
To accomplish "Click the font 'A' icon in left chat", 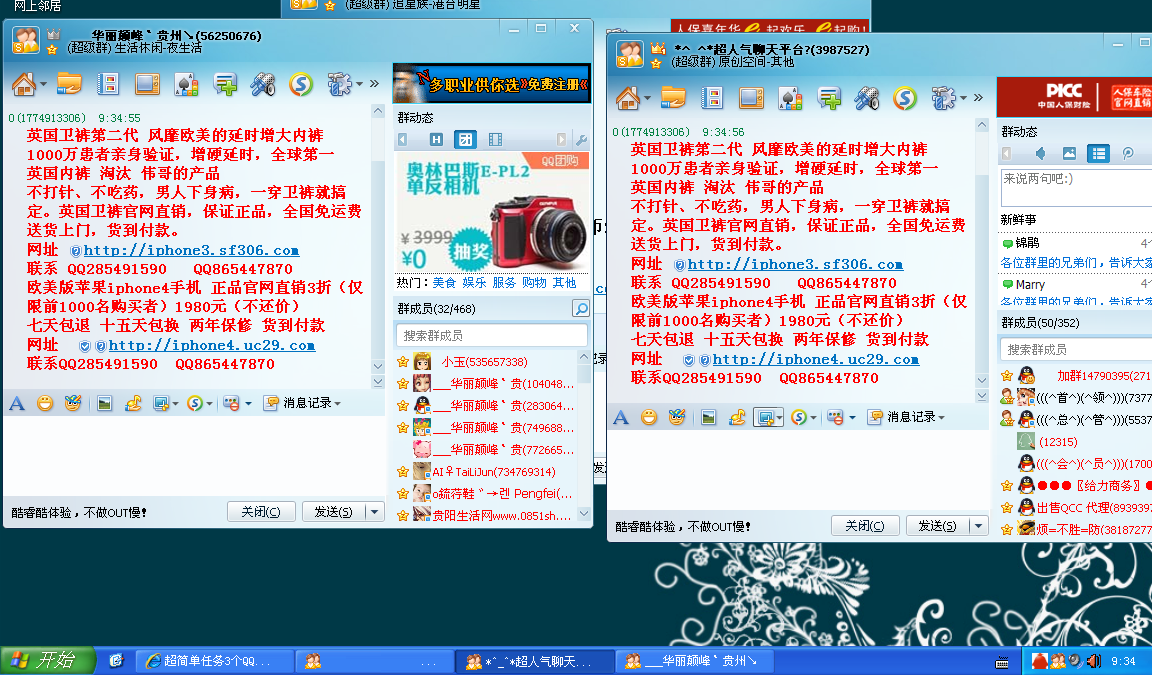I will [x=16, y=403].
